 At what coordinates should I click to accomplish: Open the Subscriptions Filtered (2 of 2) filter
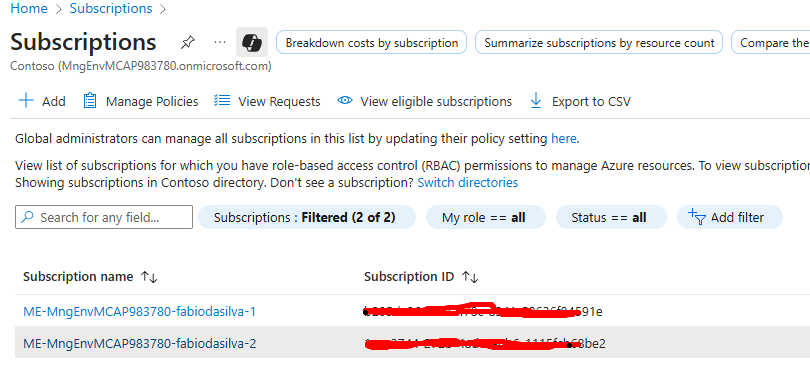point(307,217)
